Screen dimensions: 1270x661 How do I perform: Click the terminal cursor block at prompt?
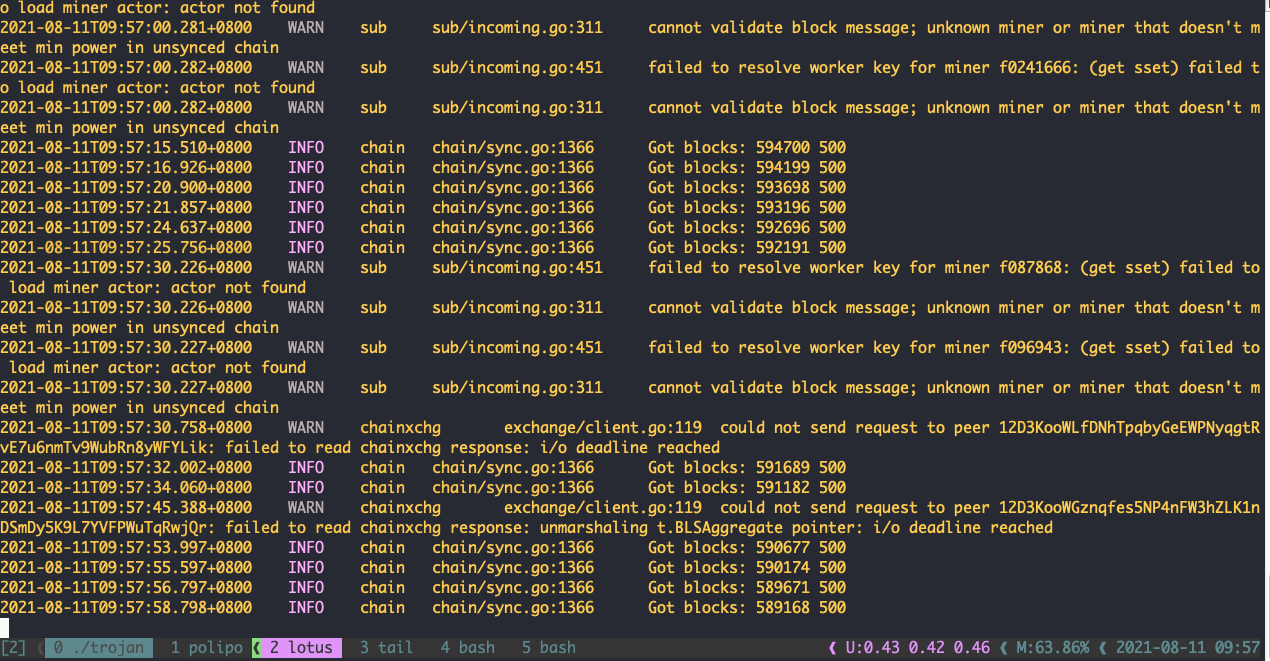pos(4,627)
